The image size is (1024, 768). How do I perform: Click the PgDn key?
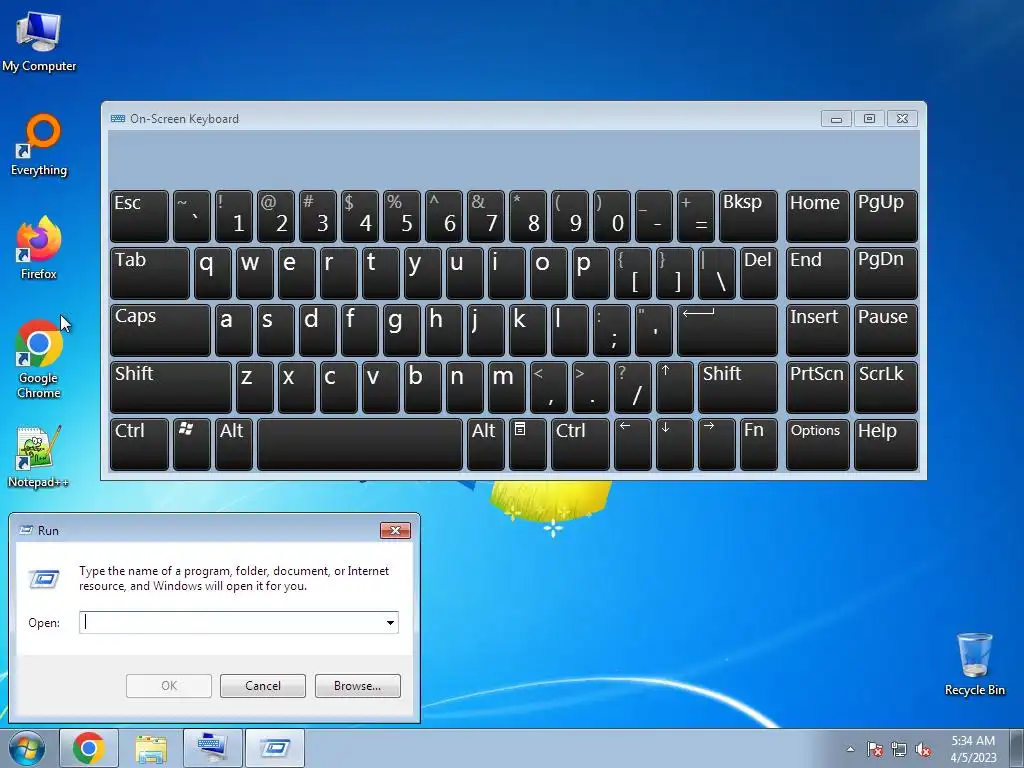click(x=886, y=273)
